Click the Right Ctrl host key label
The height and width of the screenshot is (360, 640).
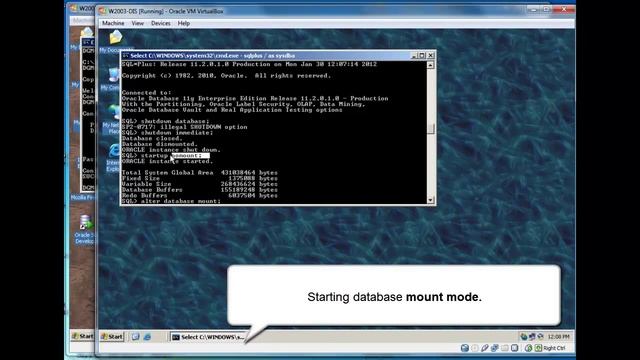click(554, 348)
